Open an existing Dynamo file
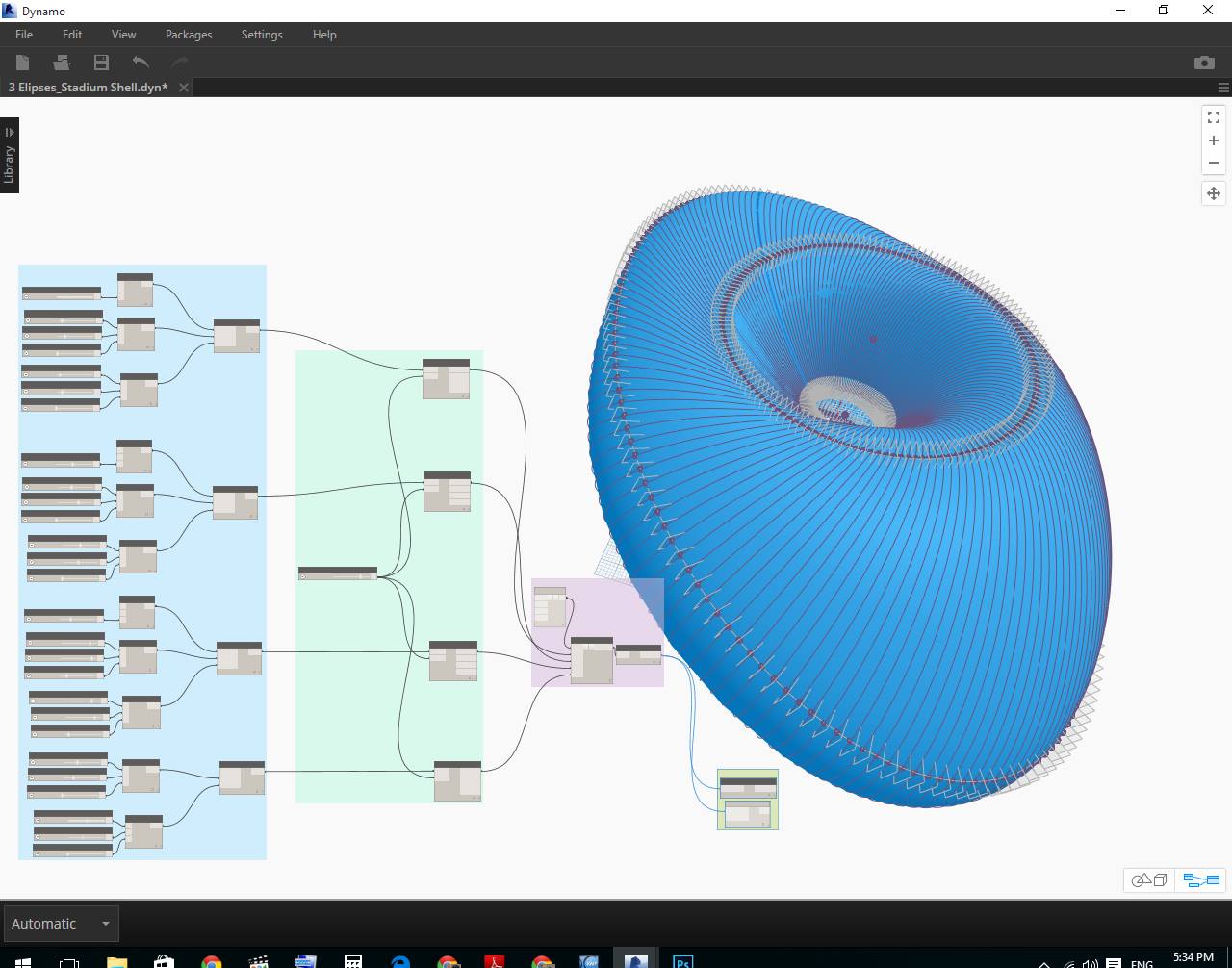The width and height of the screenshot is (1232, 968). point(60,62)
